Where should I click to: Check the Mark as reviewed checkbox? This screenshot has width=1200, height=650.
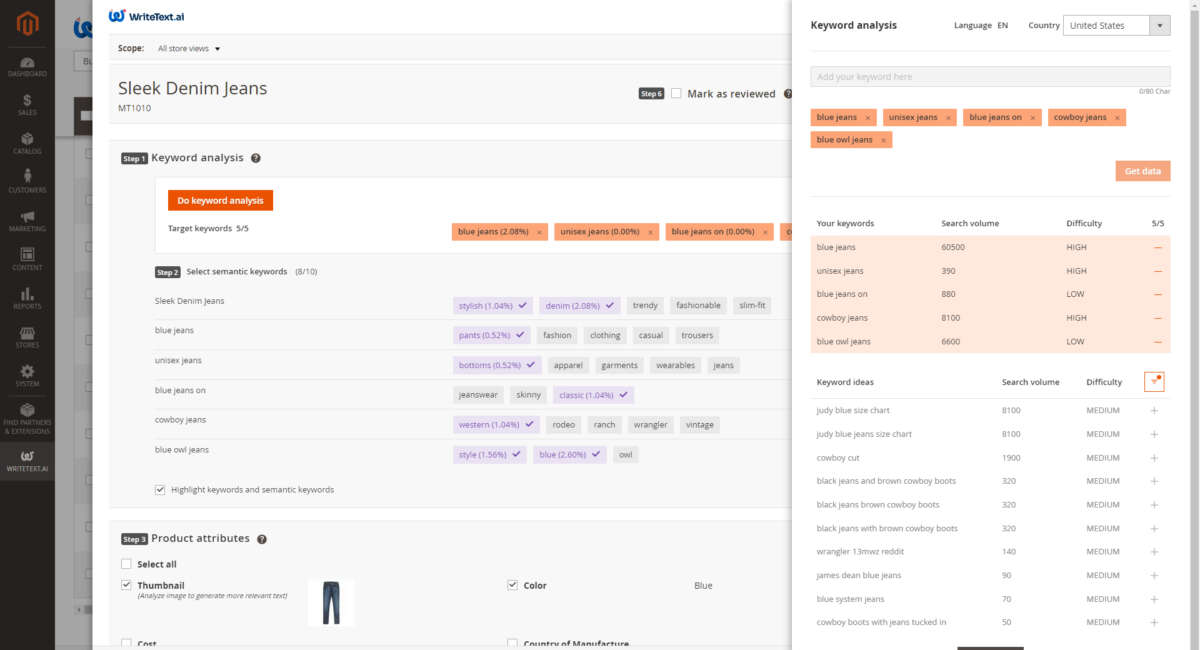(676, 93)
